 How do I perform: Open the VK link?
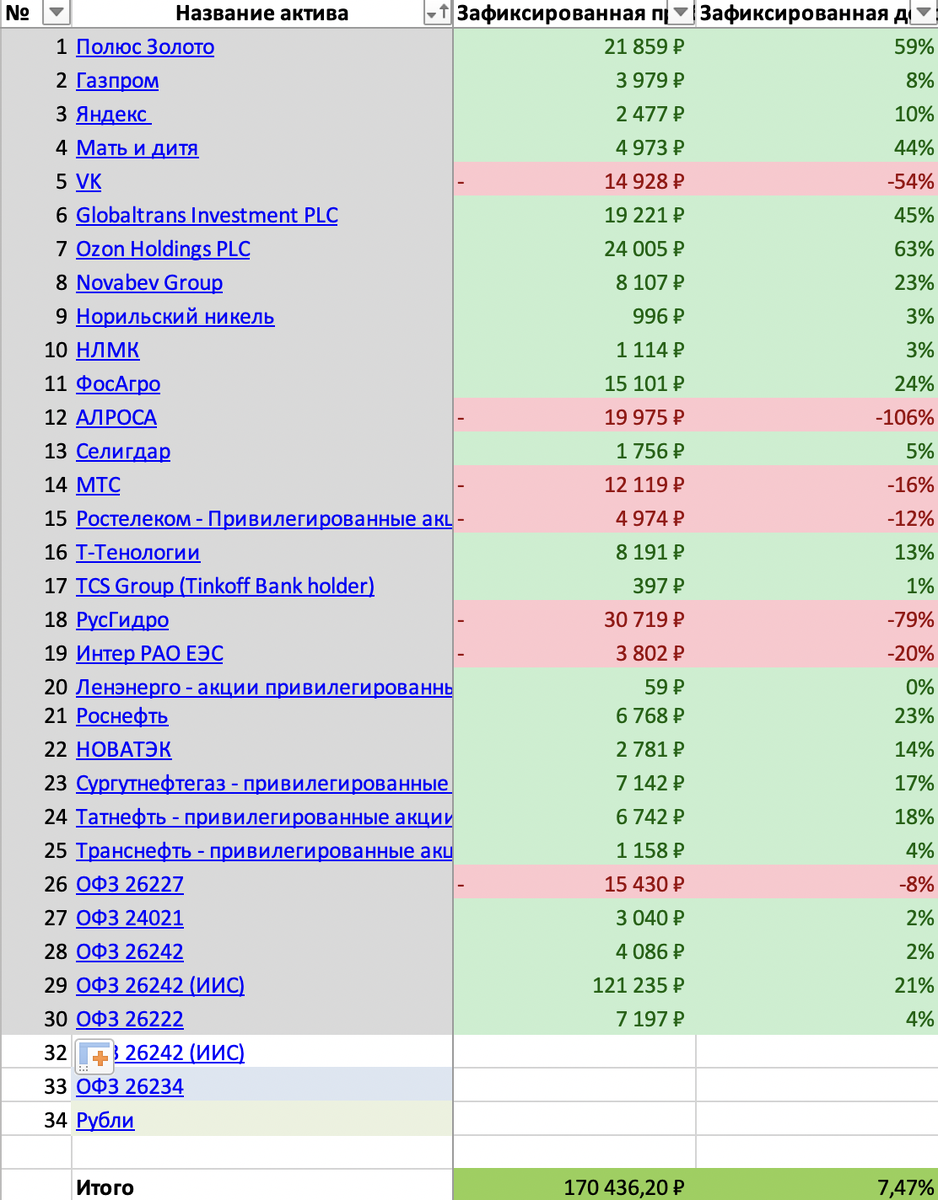coord(89,182)
